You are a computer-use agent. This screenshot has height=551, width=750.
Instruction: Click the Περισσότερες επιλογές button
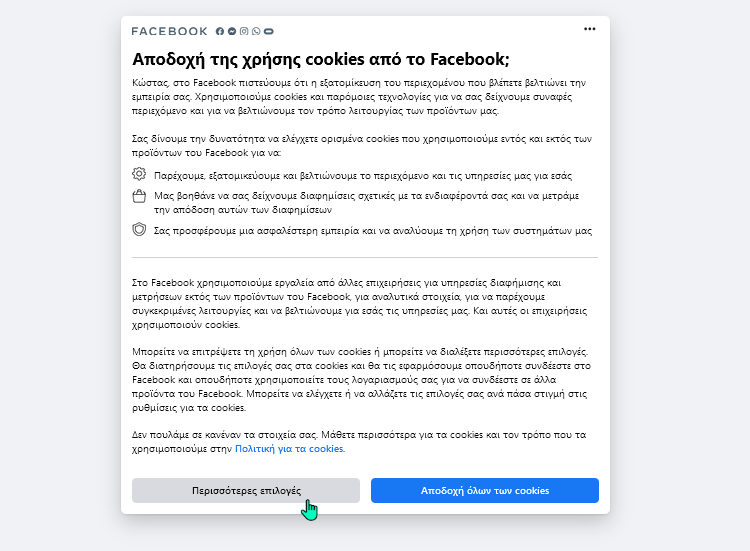(x=246, y=491)
